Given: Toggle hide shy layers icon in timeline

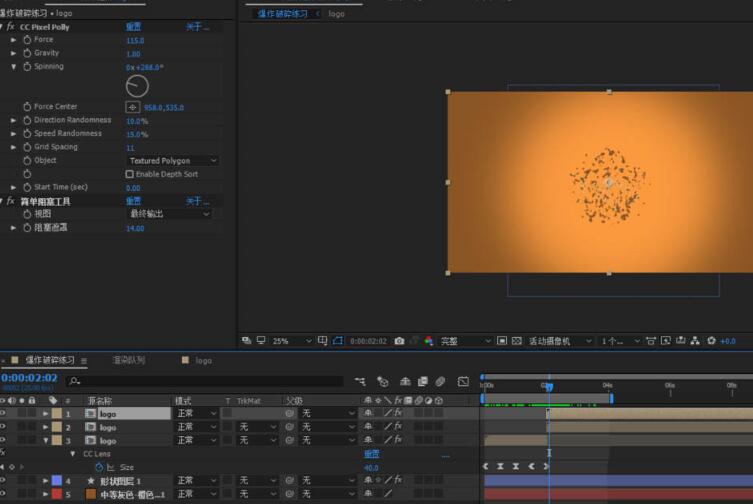Looking at the screenshot, I should (x=405, y=381).
